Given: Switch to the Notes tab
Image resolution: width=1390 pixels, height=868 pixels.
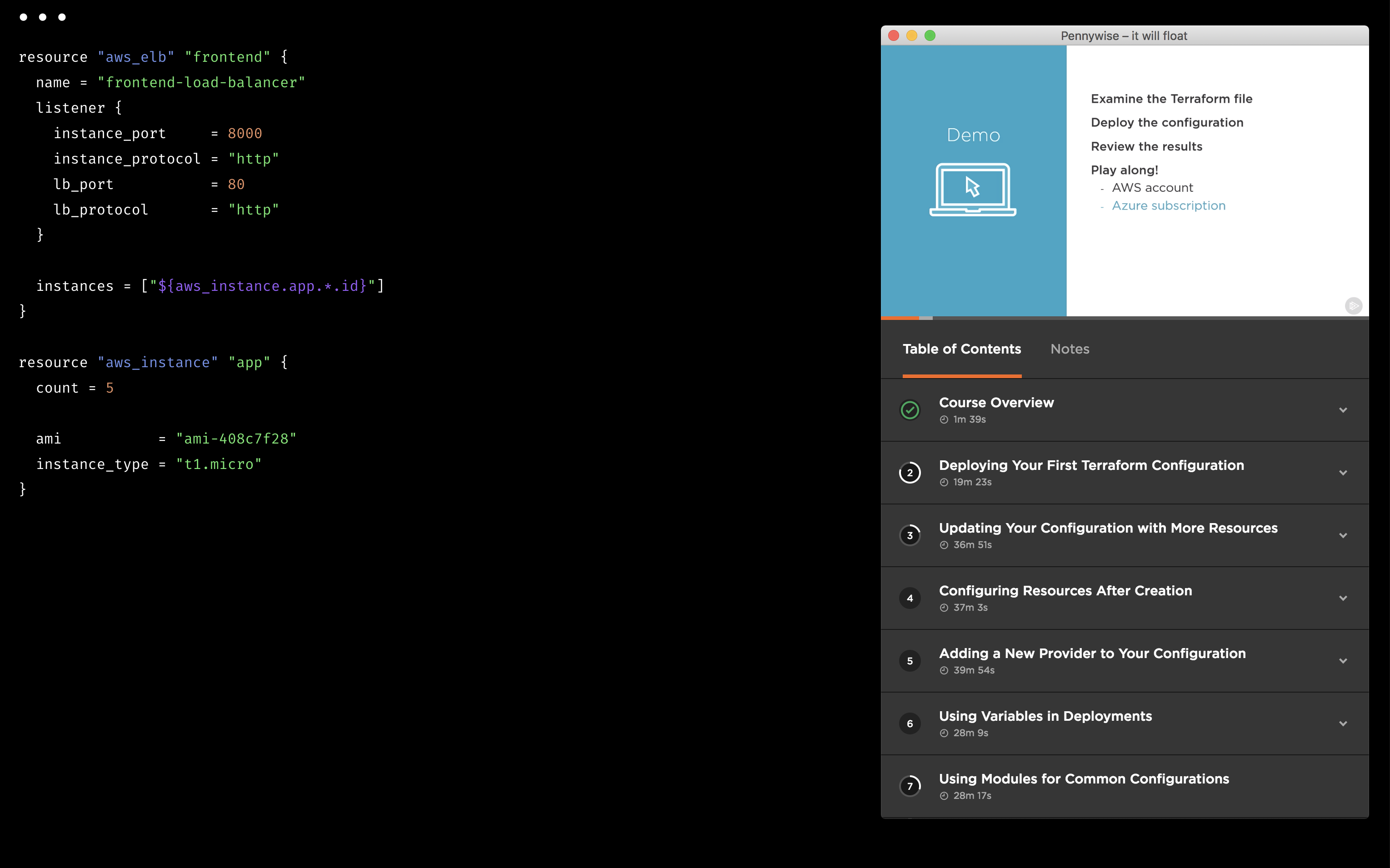Looking at the screenshot, I should tap(1070, 349).
